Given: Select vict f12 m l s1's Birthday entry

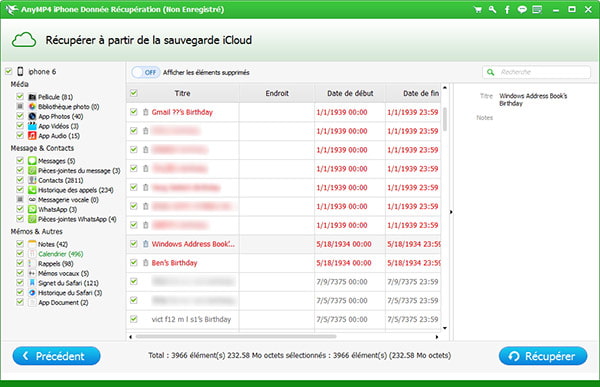Looking at the screenshot, I should coord(191,319).
